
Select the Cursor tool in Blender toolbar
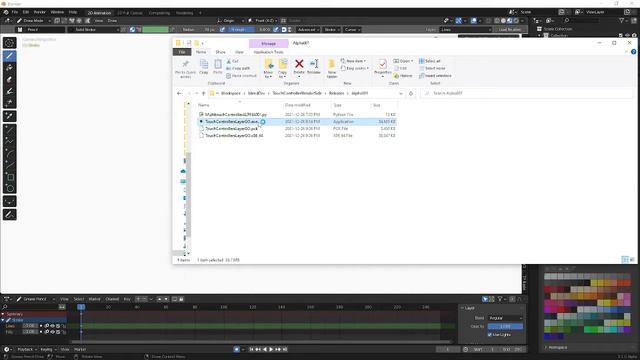[9, 43]
